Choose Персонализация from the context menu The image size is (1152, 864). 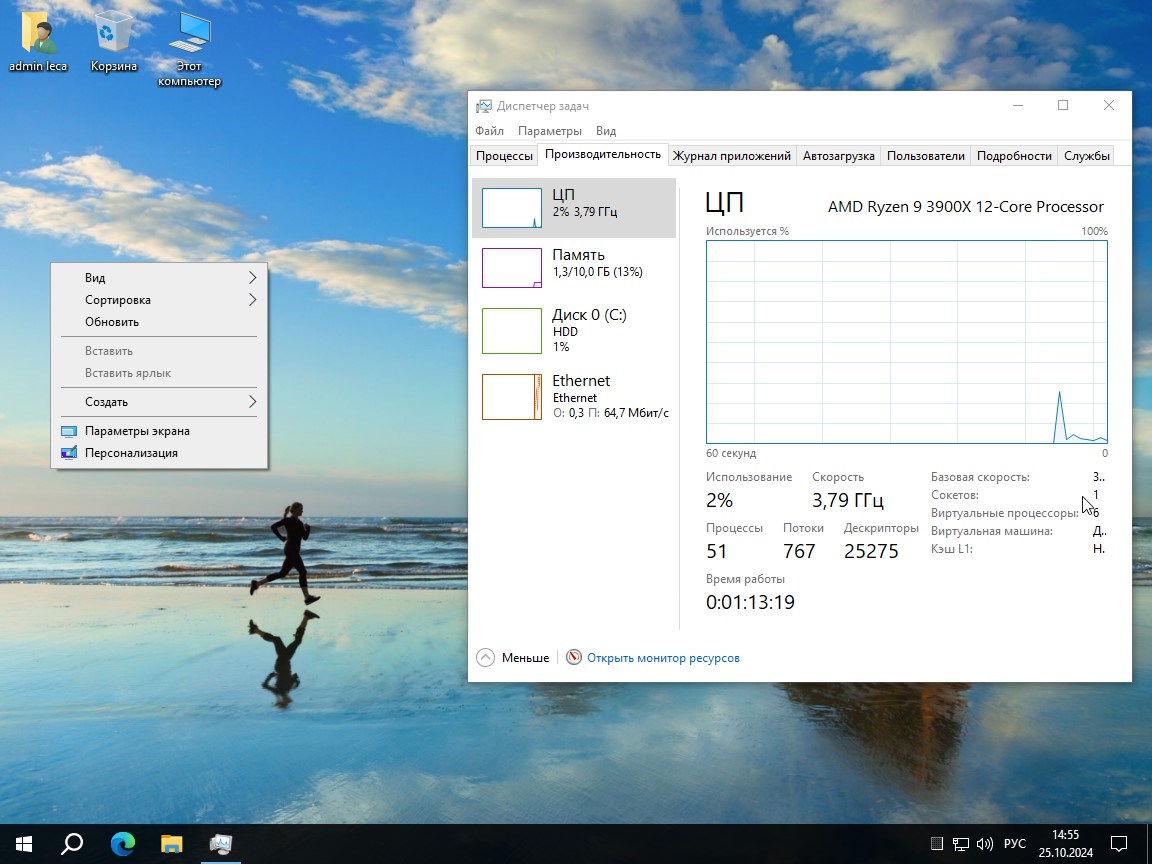click(131, 453)
